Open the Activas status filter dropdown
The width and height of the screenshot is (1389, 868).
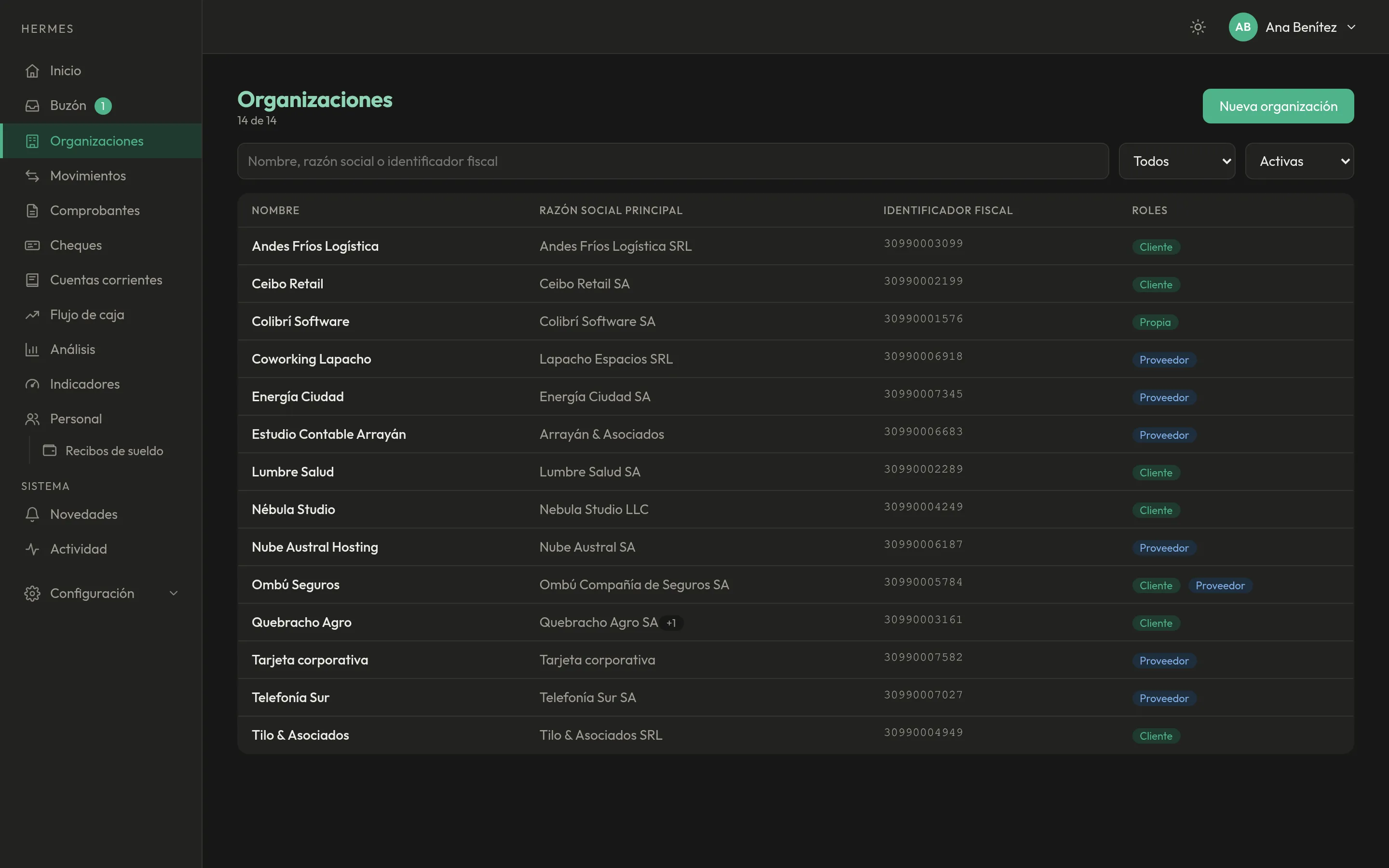tap(1299, 162)
